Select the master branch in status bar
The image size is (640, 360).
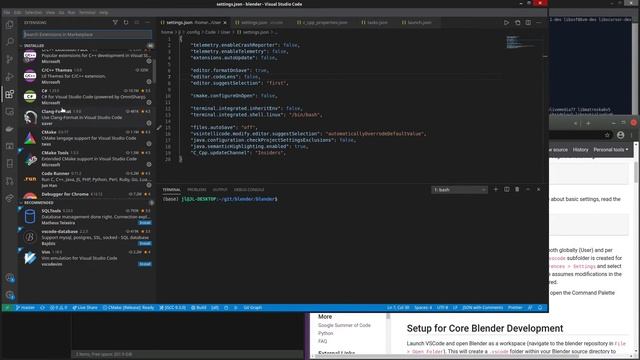[25, 308]
